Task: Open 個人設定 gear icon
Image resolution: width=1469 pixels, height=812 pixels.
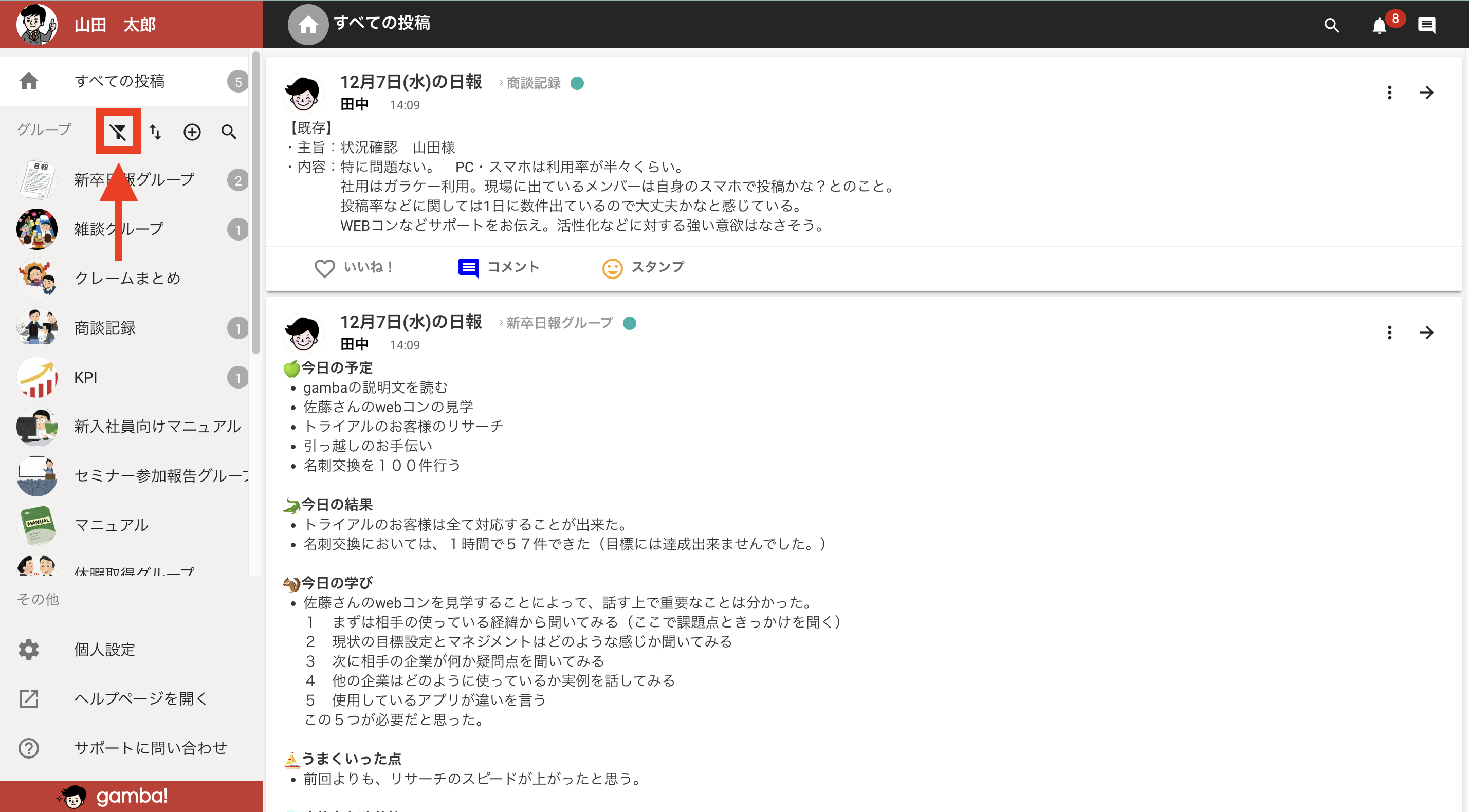Action: pos(28,650)
